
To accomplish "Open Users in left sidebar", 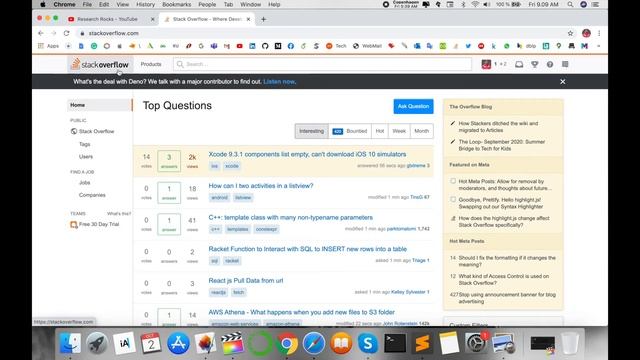I will tap(86, 157).
